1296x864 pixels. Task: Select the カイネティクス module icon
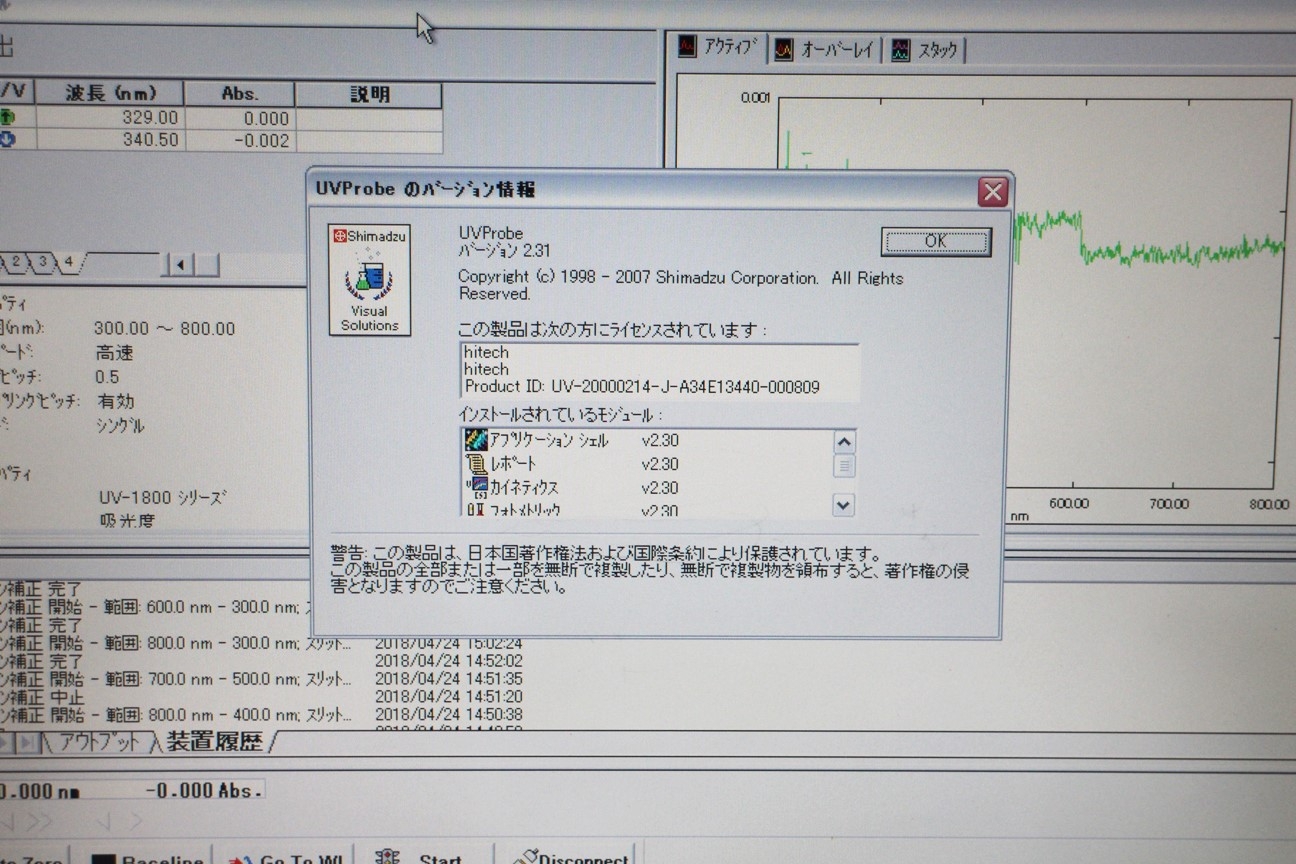tap(476, 488)
